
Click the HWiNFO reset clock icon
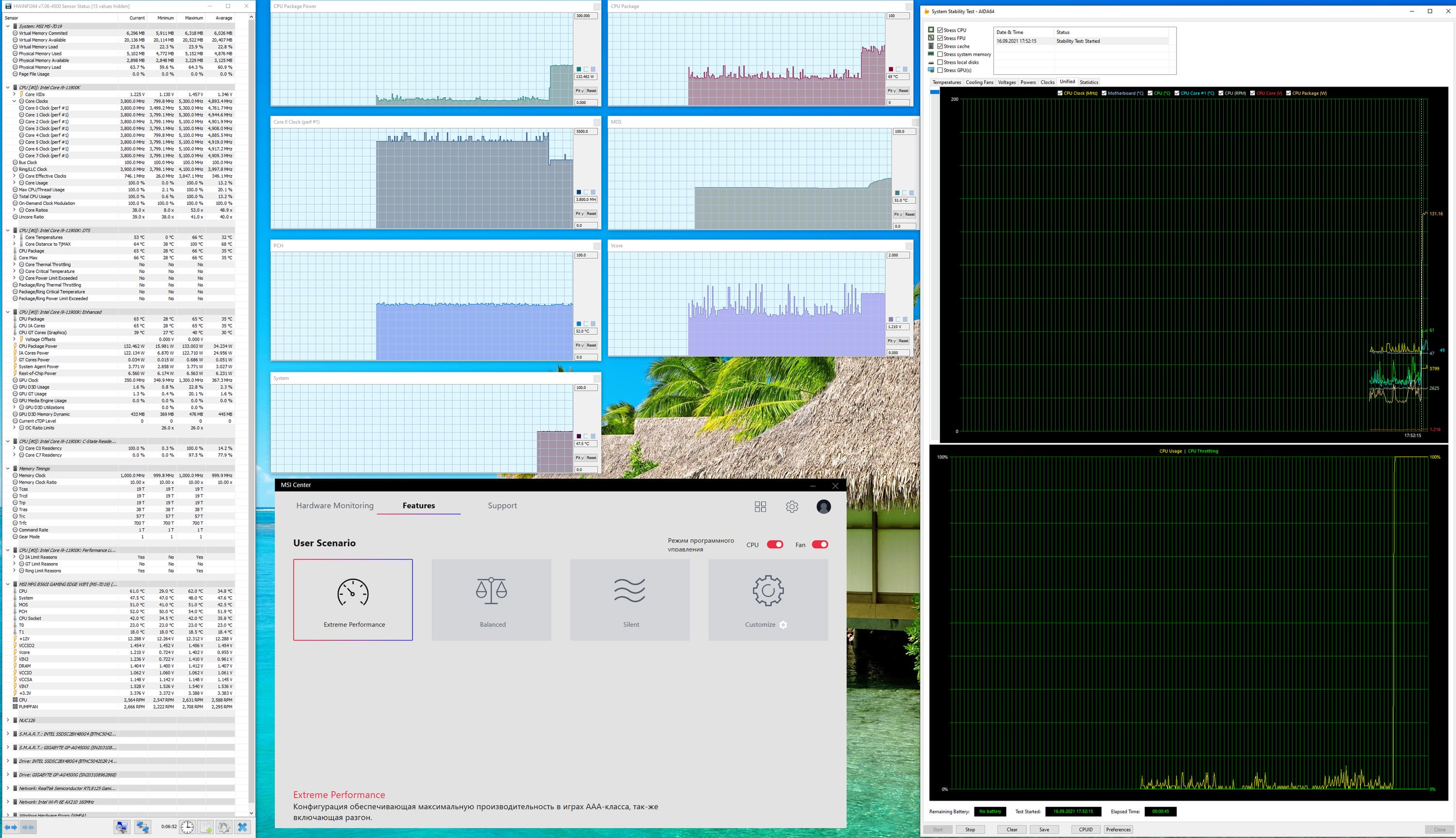pos(187,827)
